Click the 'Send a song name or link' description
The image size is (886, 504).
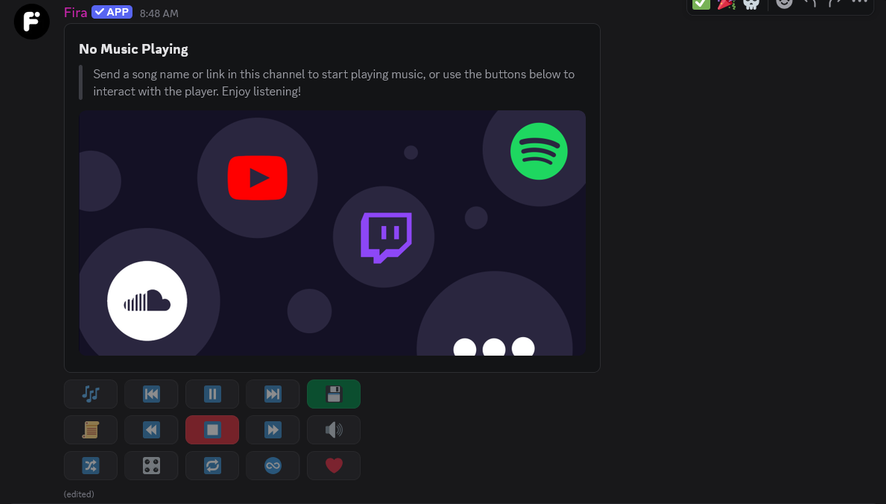(333, 82)
